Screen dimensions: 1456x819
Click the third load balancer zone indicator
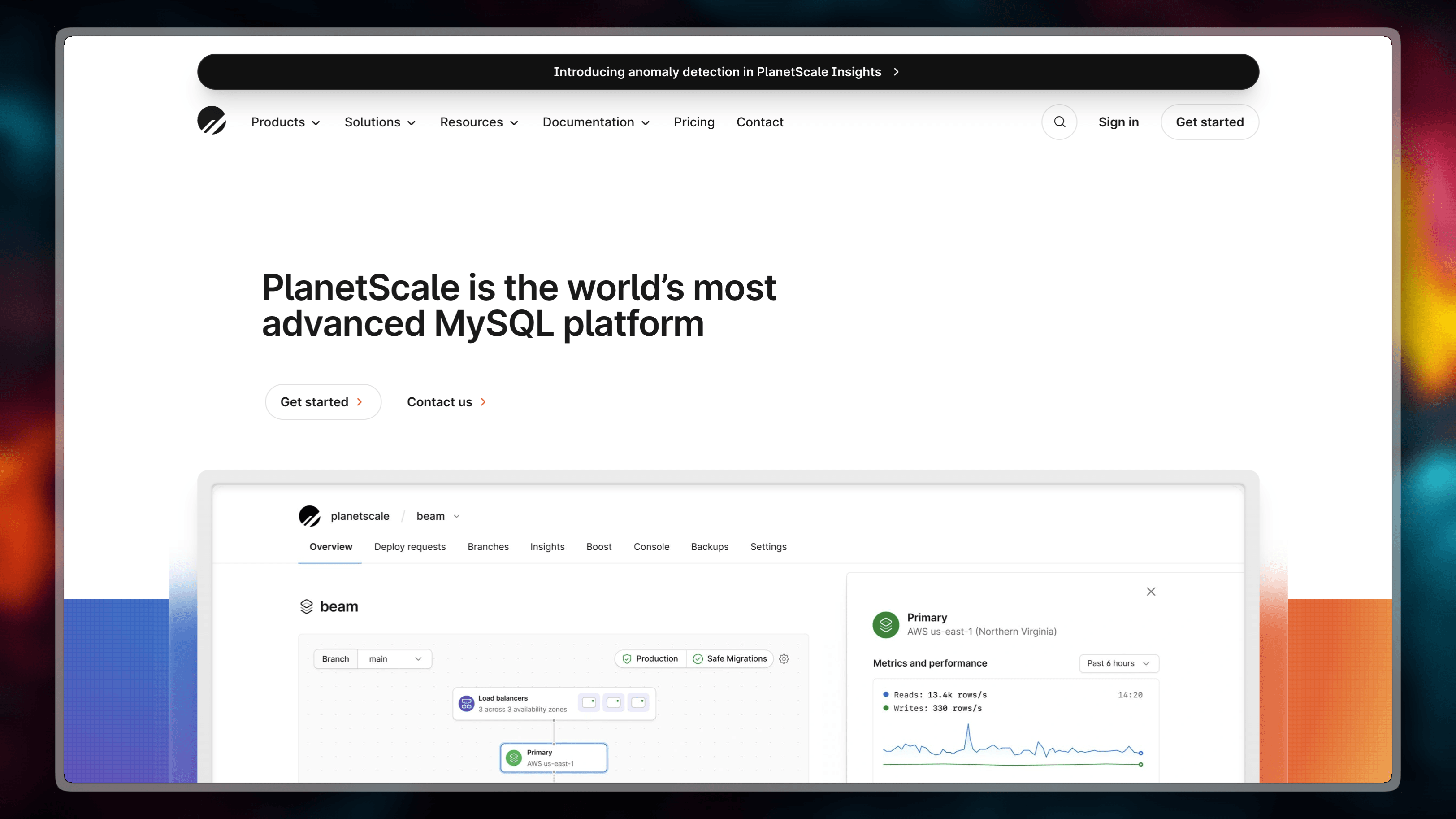(x=639, y=702)
